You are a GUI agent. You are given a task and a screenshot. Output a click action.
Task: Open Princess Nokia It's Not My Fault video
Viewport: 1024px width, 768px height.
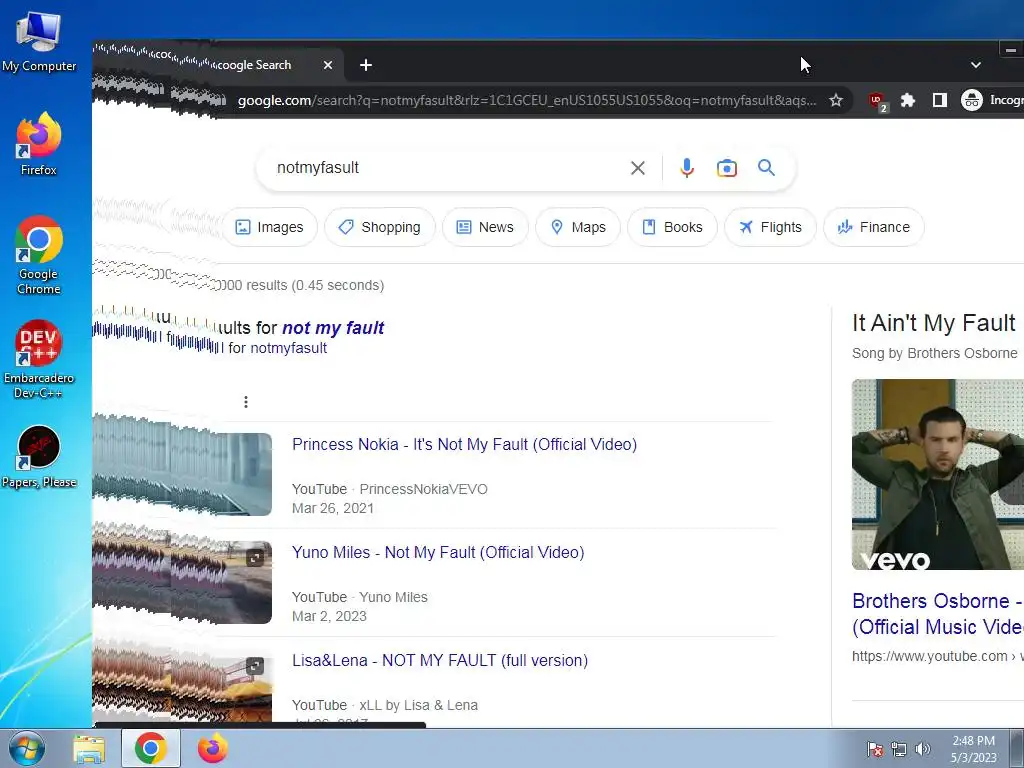tap(464, 445)
